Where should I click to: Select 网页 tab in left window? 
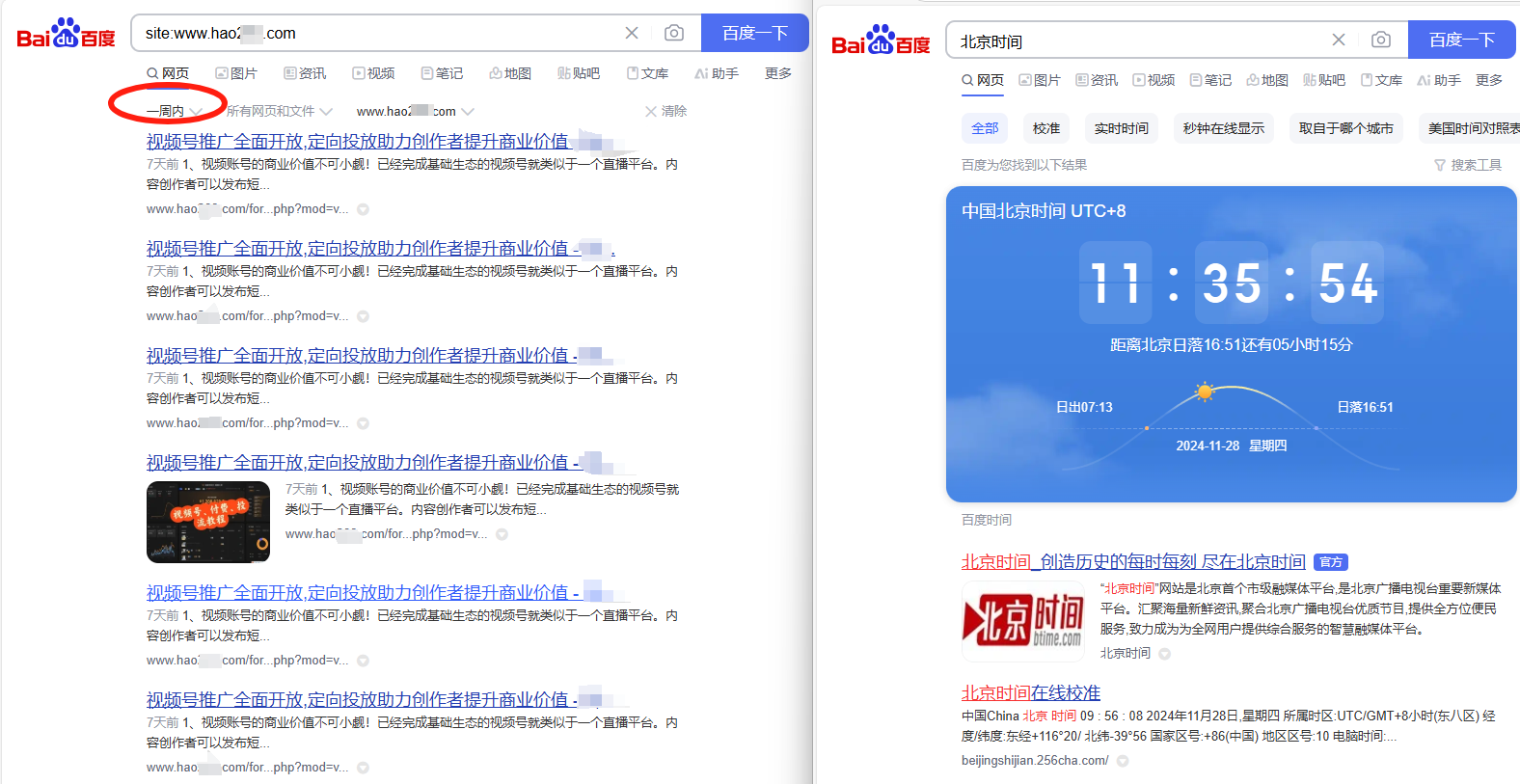[168, 73]
